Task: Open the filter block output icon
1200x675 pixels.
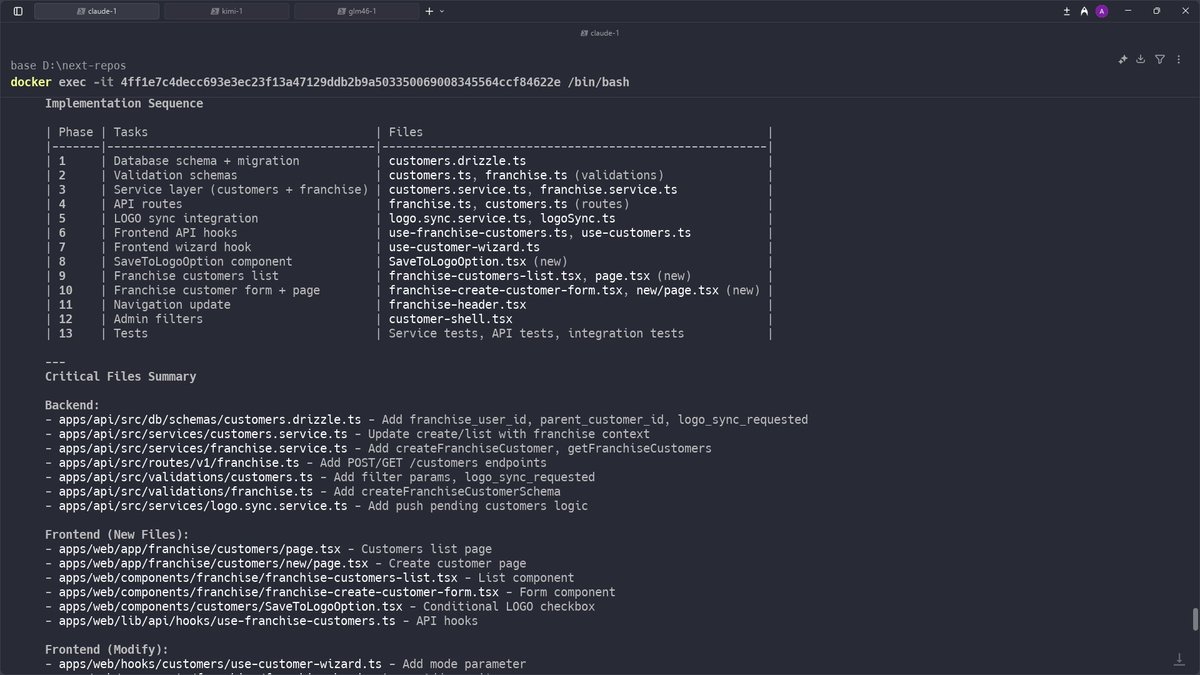Action: (x=1160, y=59)
